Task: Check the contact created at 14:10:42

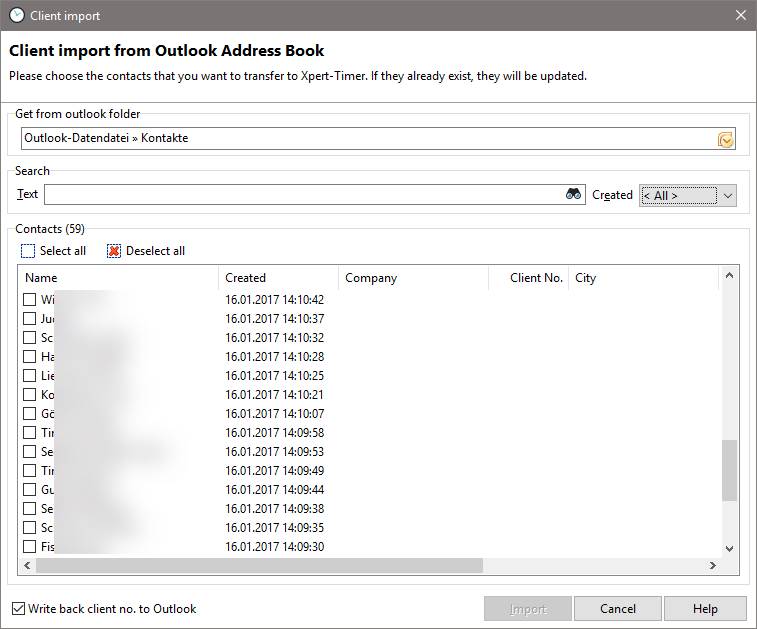Action: (x=30, y=299)
